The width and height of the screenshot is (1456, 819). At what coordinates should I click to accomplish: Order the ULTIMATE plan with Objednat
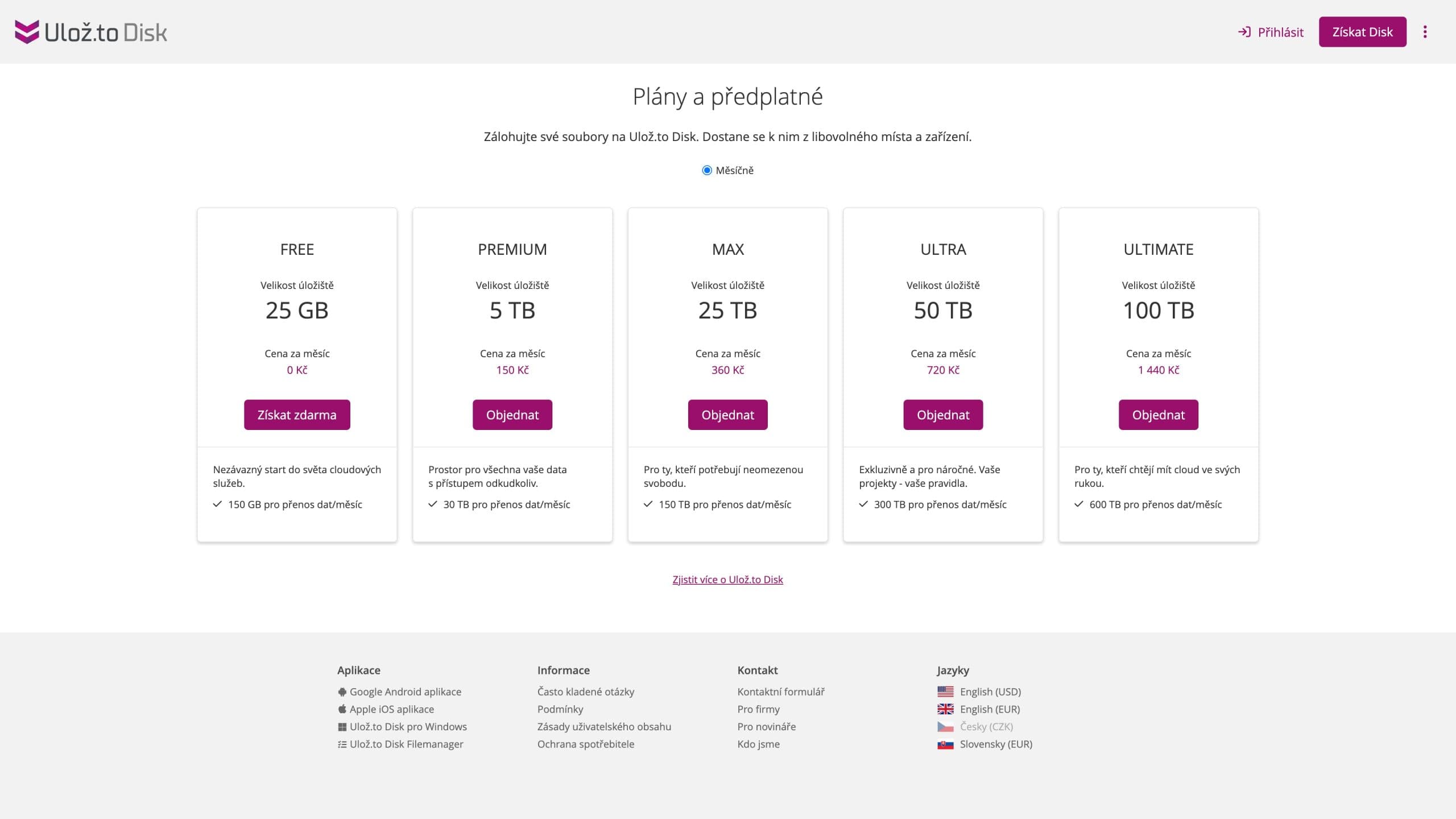(1159, 415)
